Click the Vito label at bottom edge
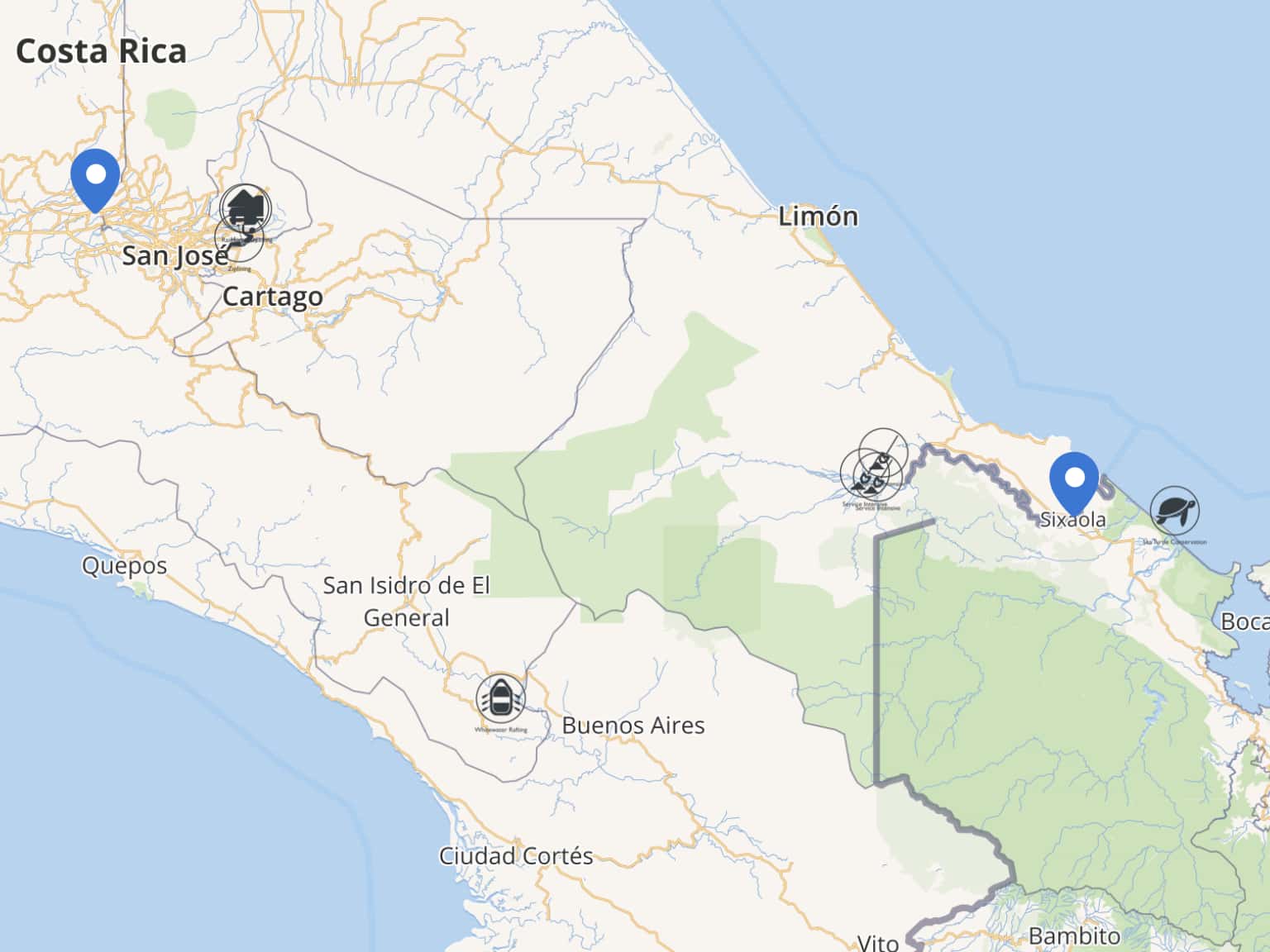1270x952 pixels. pyautogui.click(x=878, y=942)
